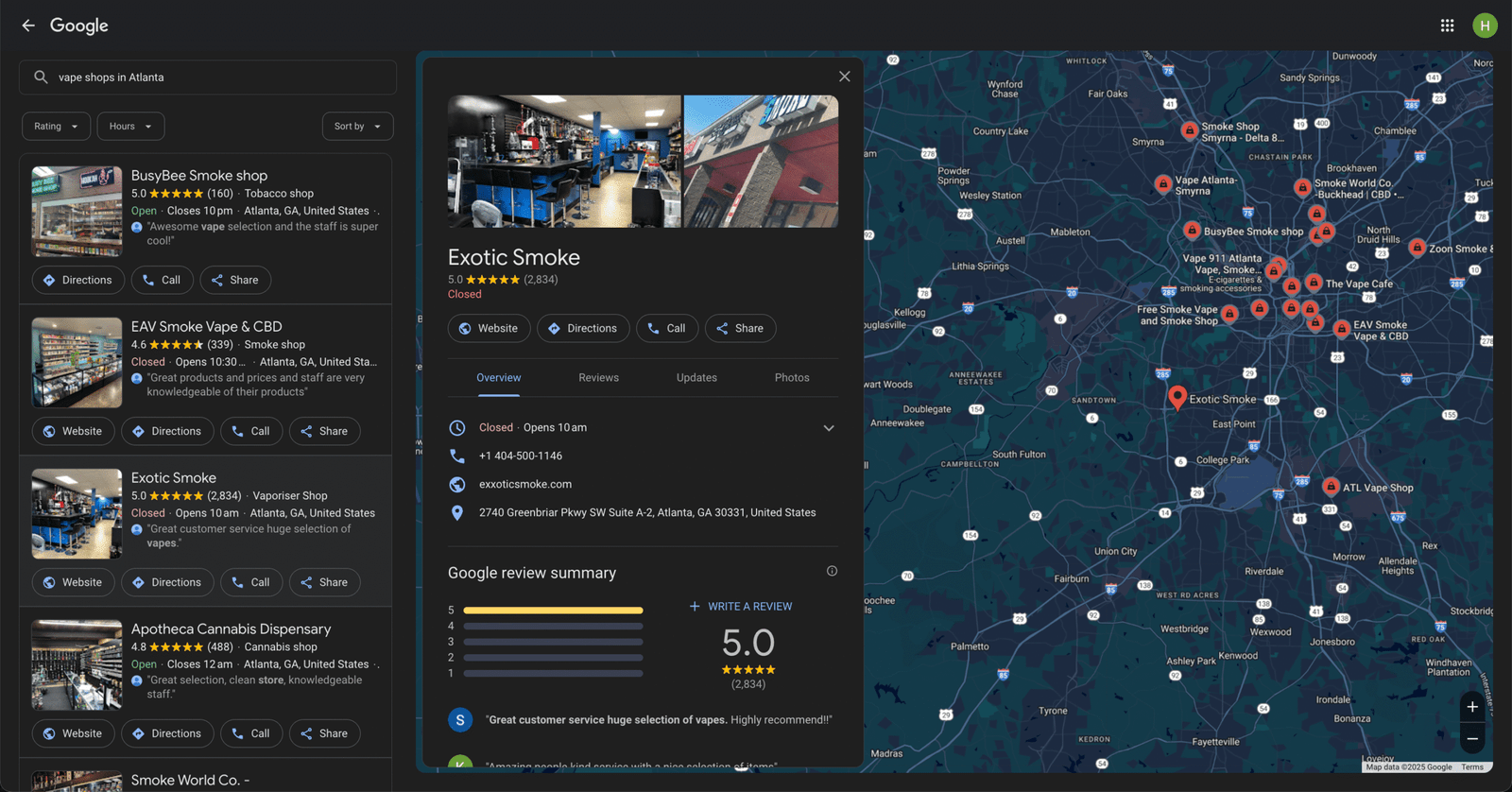Switch to the Updates tab

click(x=696, y=378)
